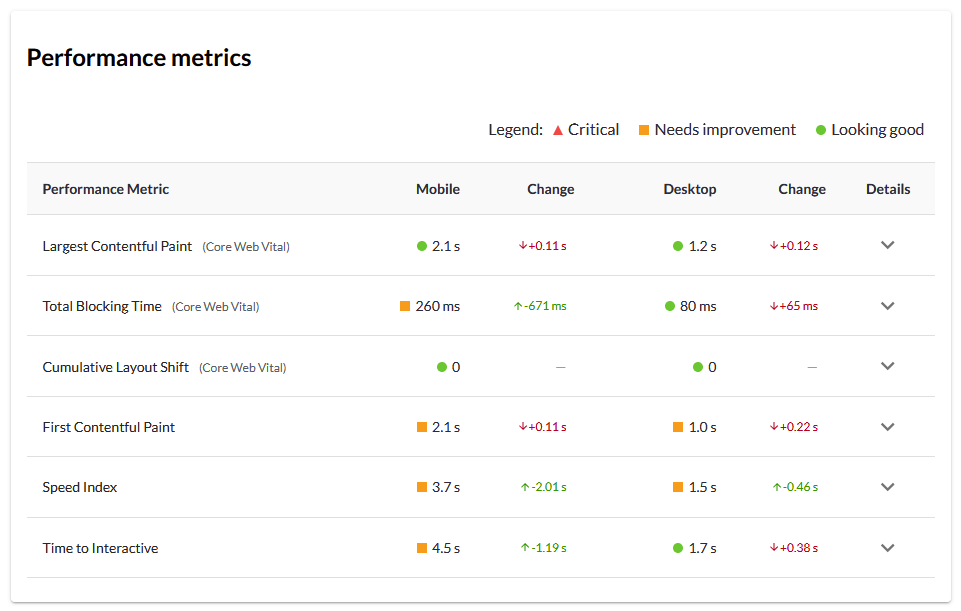Image resolution: width=961 pixels, height=611 pixels.
Task: Open the Speed Index metric link
Action: [79, 487]
